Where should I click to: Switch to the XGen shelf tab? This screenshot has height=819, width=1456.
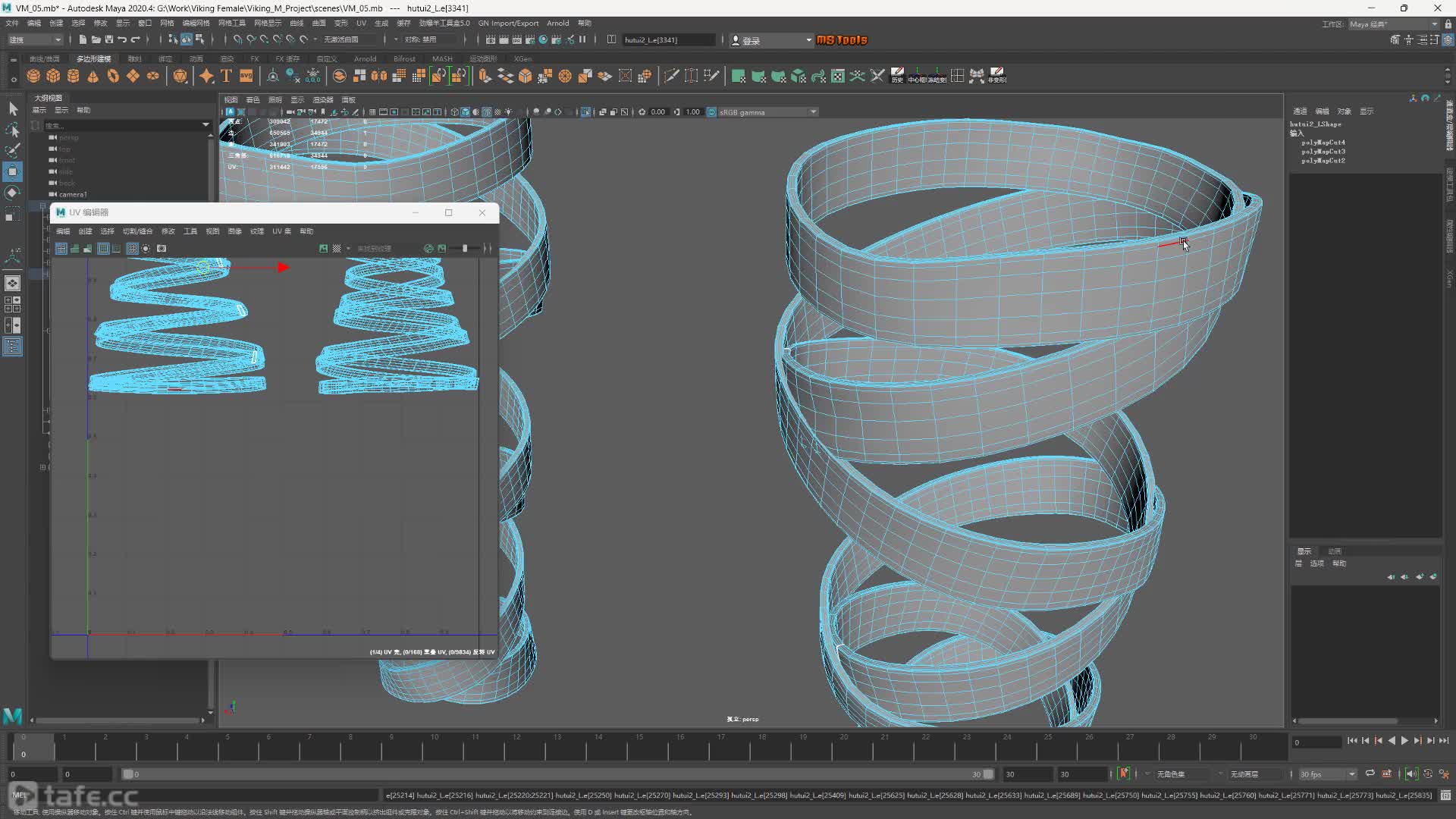[x=522, y=58]
